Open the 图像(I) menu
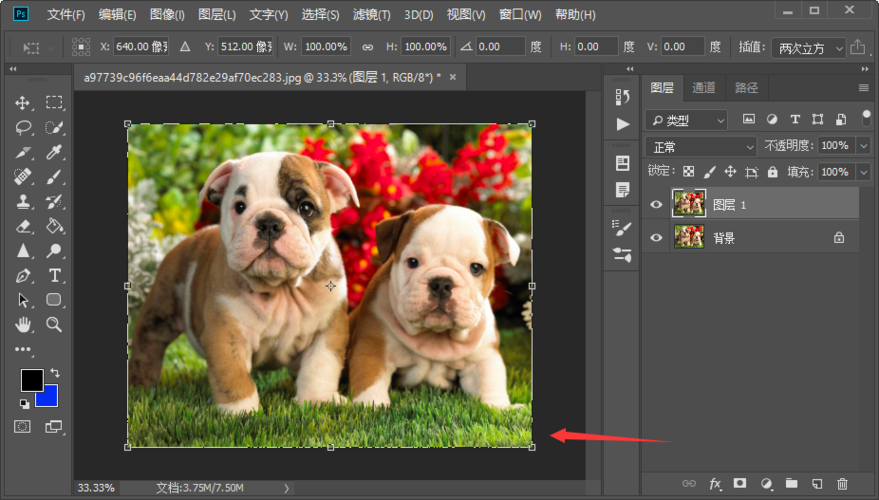This screenshot has width=879, height=500. tap(167, 15)
